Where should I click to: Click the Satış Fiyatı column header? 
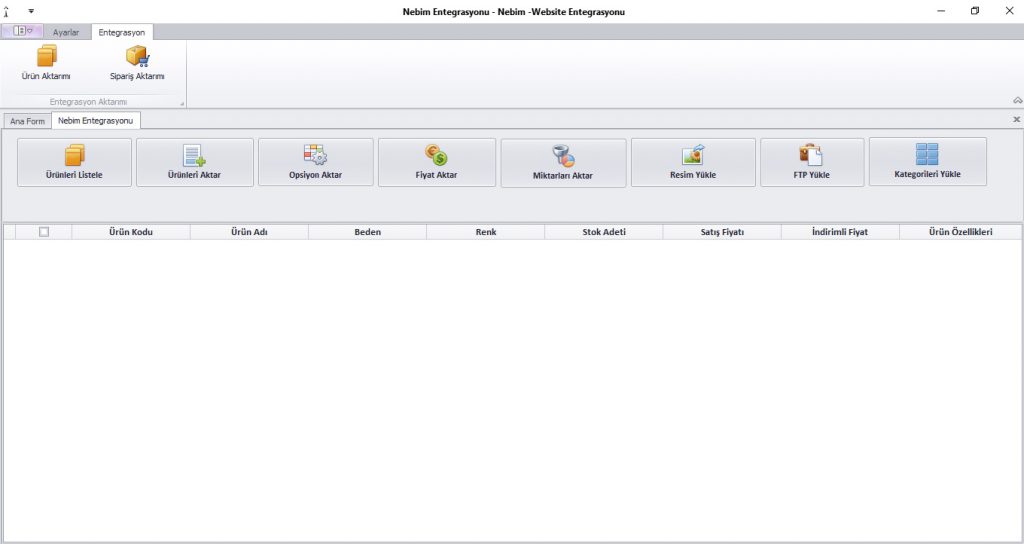click(x=722, y=232)
